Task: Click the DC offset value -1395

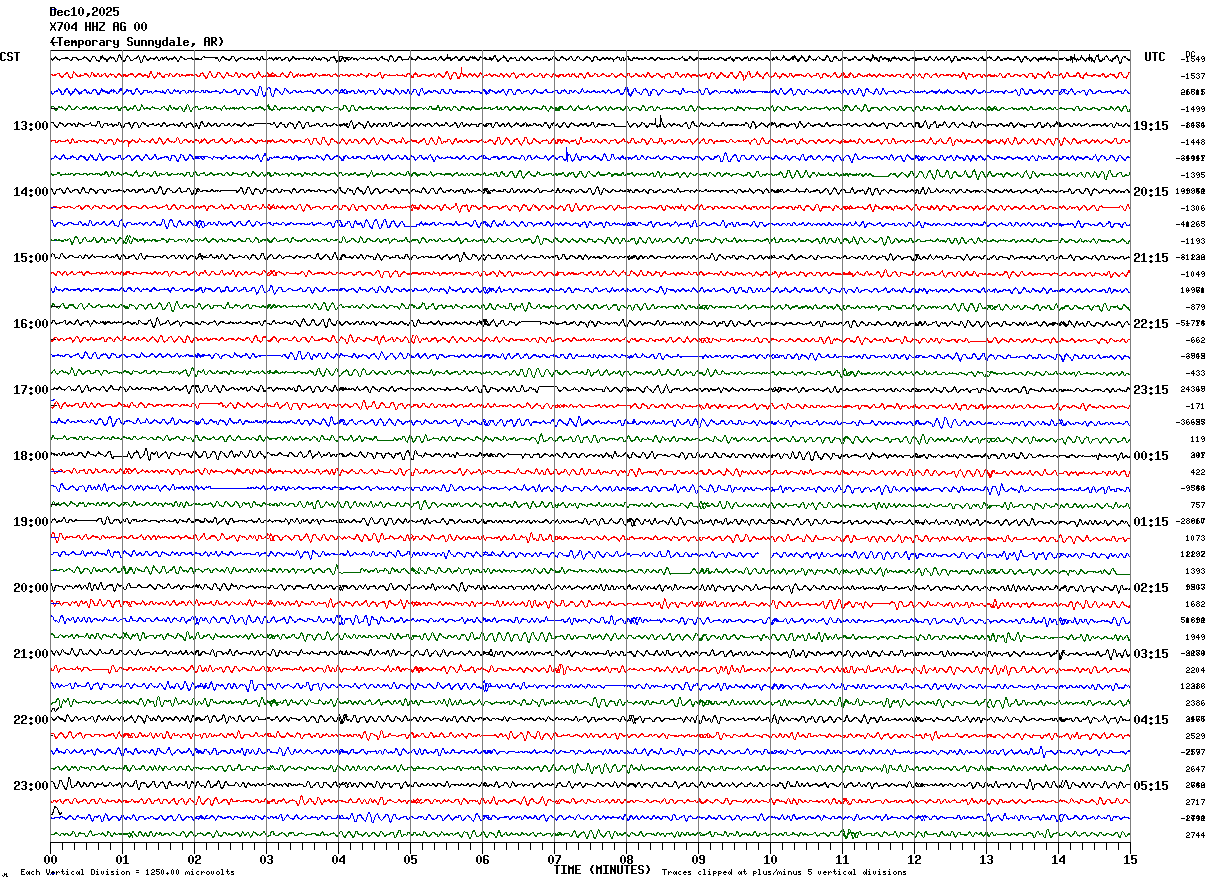Action: (x=1192, y=175)
